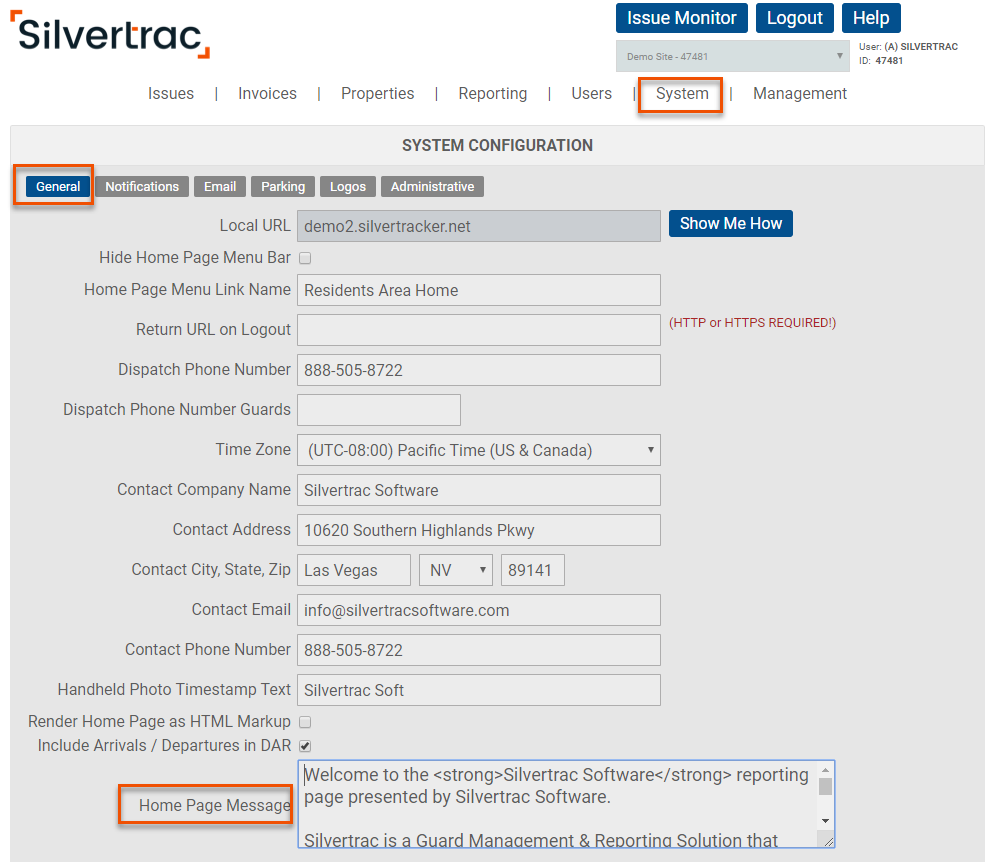Click the ID: 47481 text
This screenshot has width=996, height=862.
click(x=881, y=61)
